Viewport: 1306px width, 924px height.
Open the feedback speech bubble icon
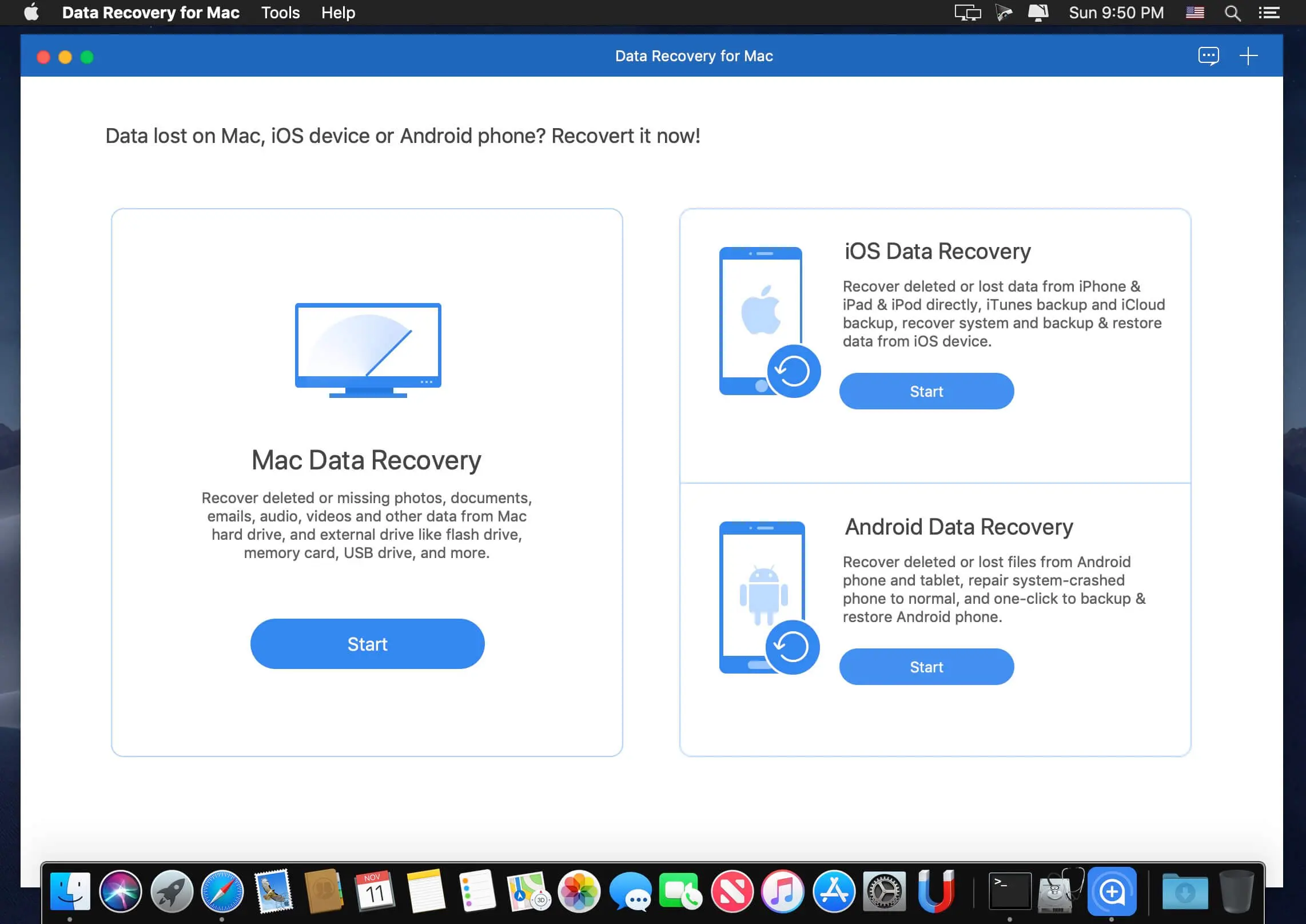(1209, 55)
